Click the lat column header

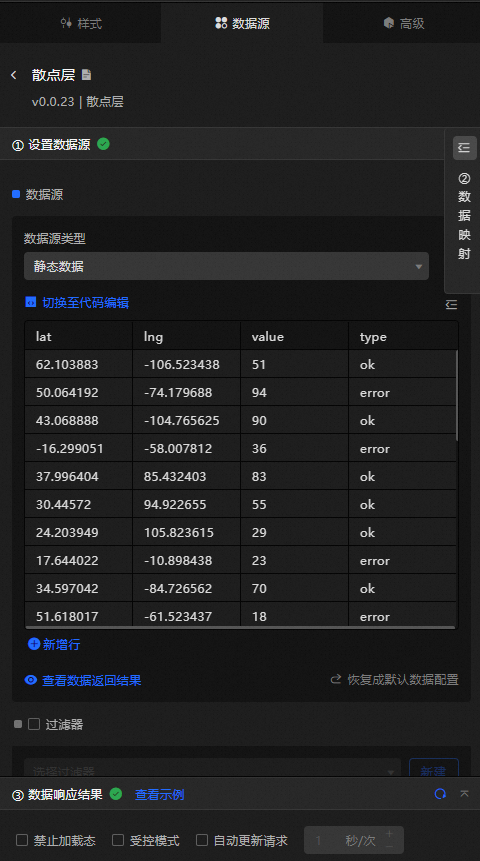(x=79, y=336)
